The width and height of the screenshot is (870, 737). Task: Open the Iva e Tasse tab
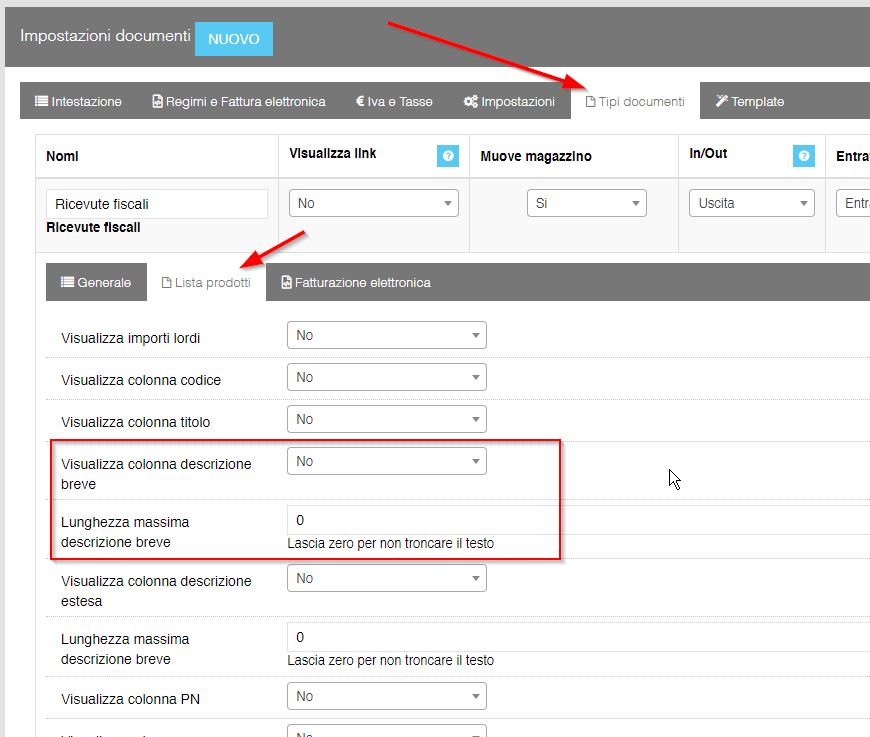393,101
